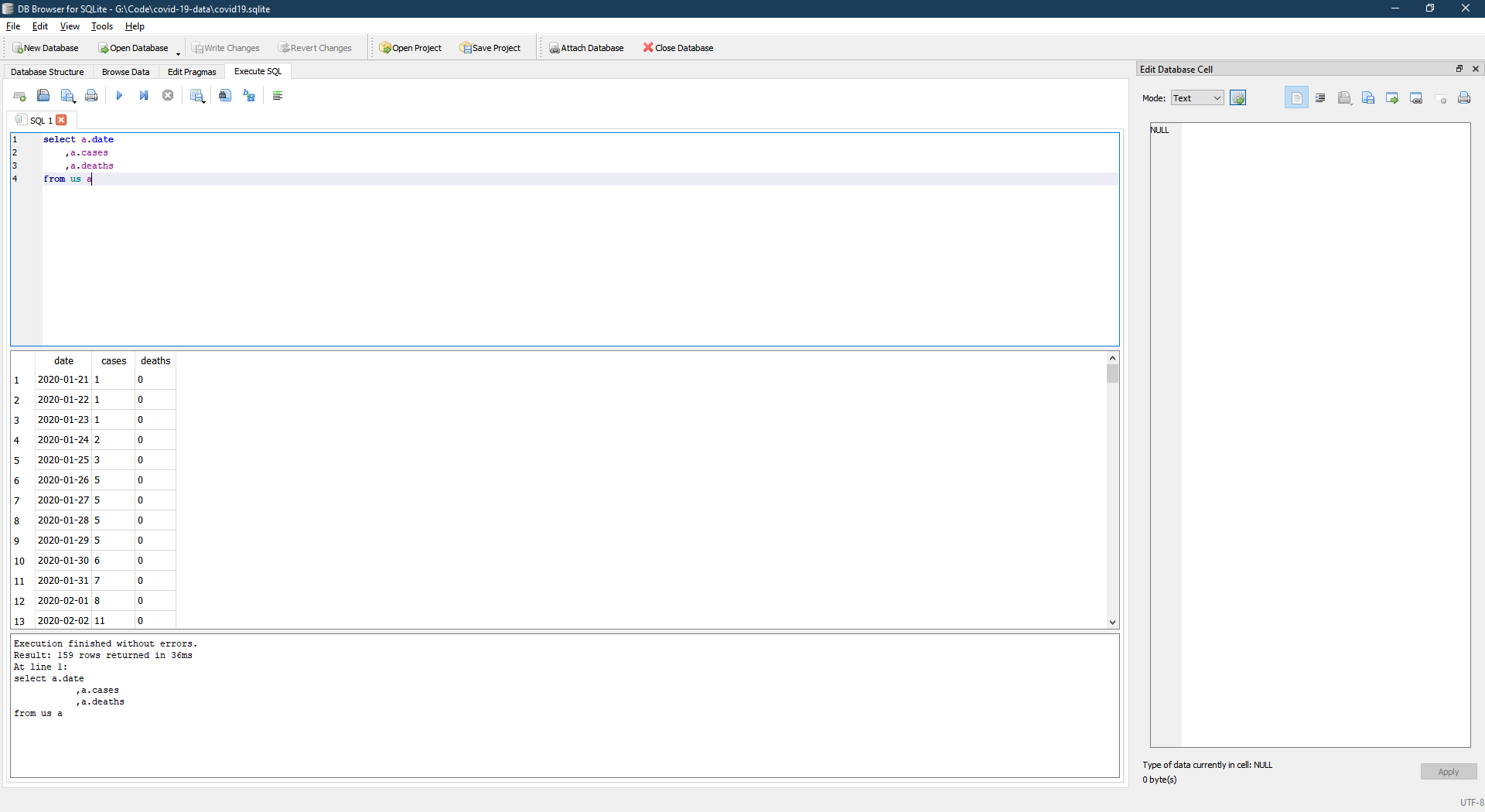Screen dimensions: 1485x812
Task: Open the Tools menu
Action: (101, 26)
